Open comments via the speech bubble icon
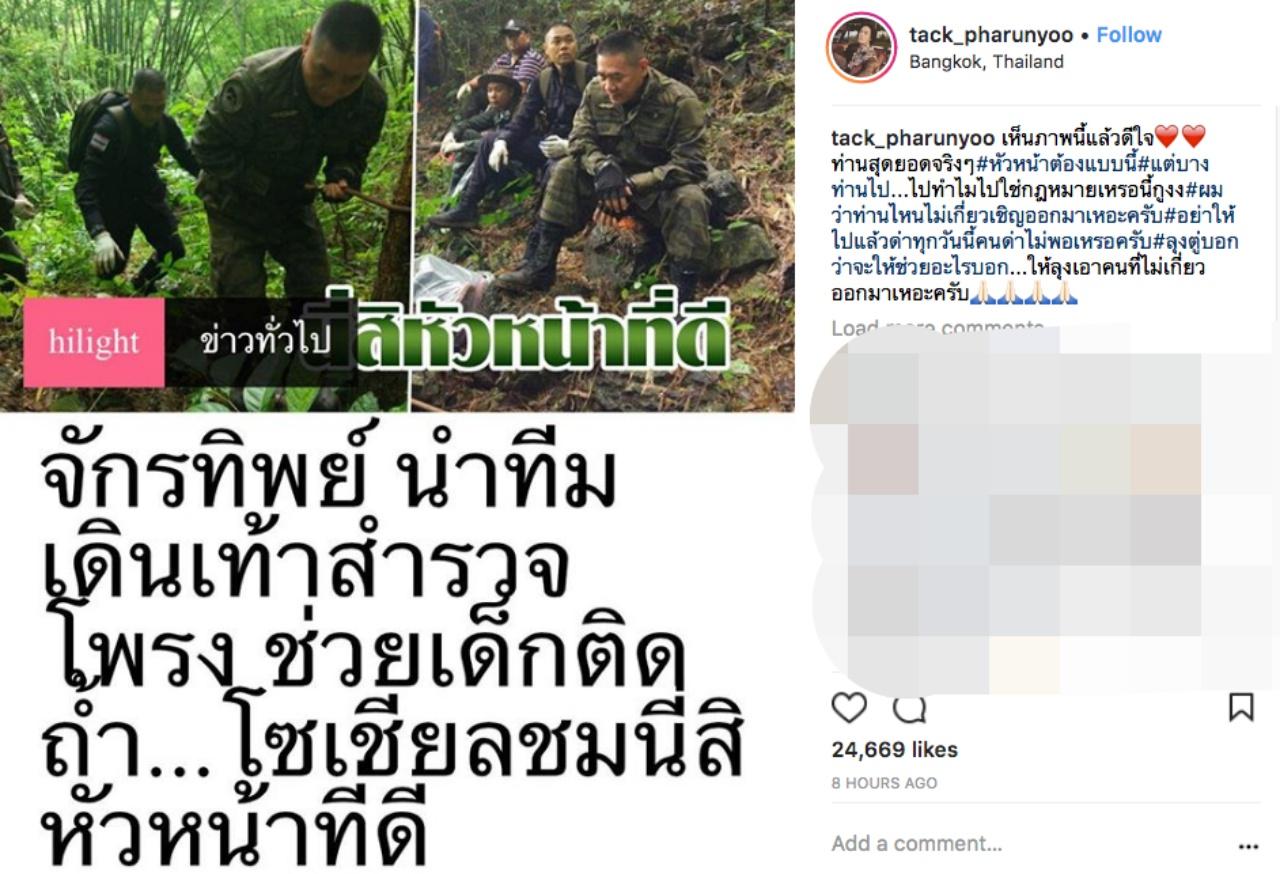This screenshot has height=874, width=1280. [x=908, y=708]
